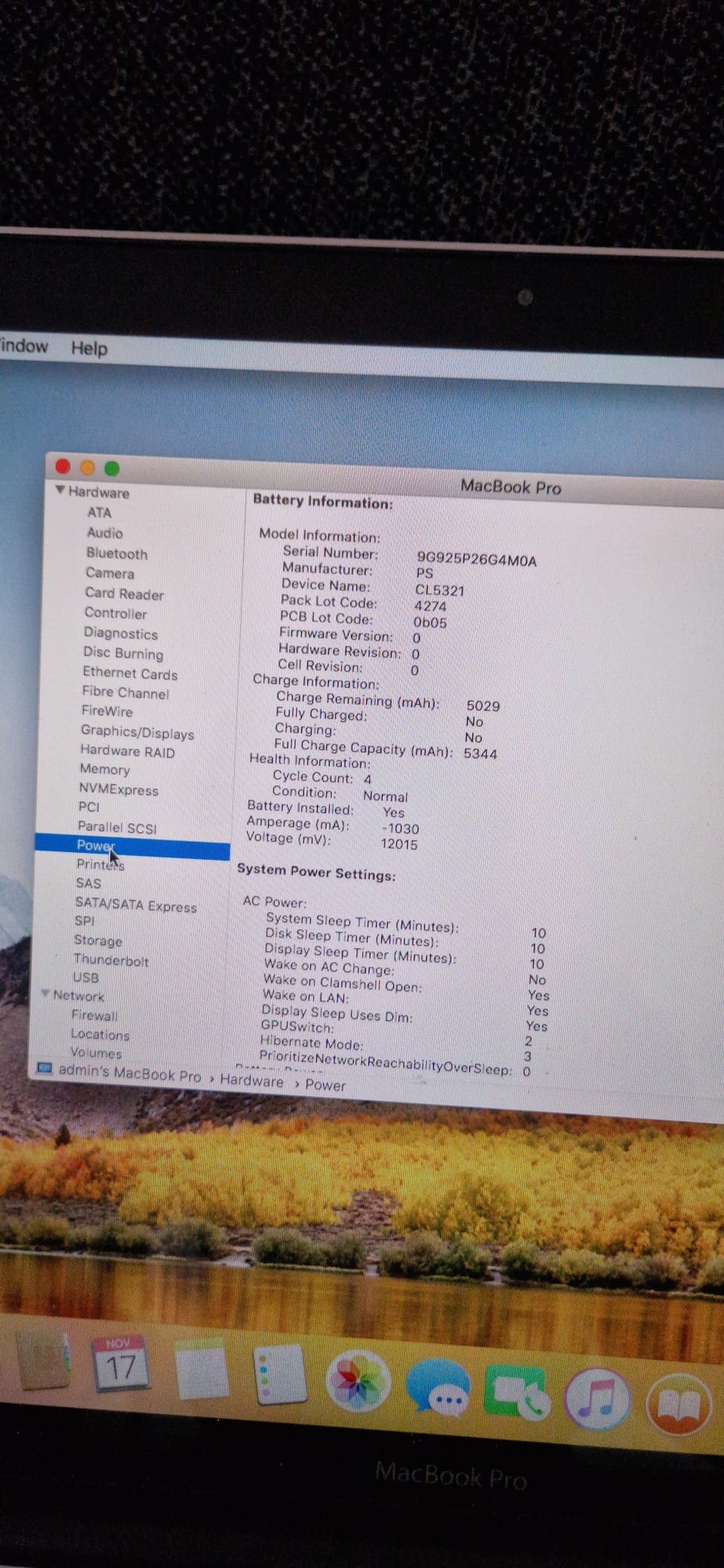Viewport: 724px width, 1568px height.
Task: Select Volumes under Network
Action: (x=96, y=1052)
